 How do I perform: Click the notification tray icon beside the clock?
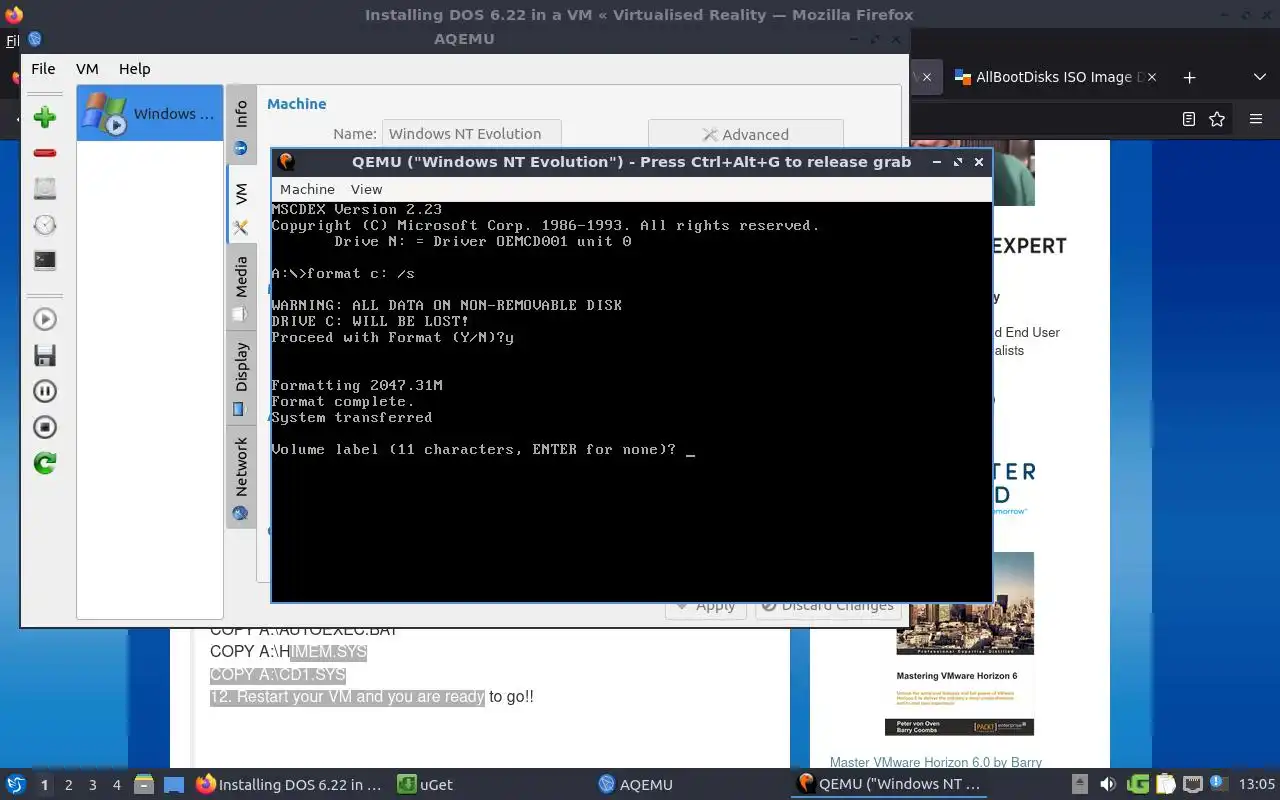tap(1218, 785)
